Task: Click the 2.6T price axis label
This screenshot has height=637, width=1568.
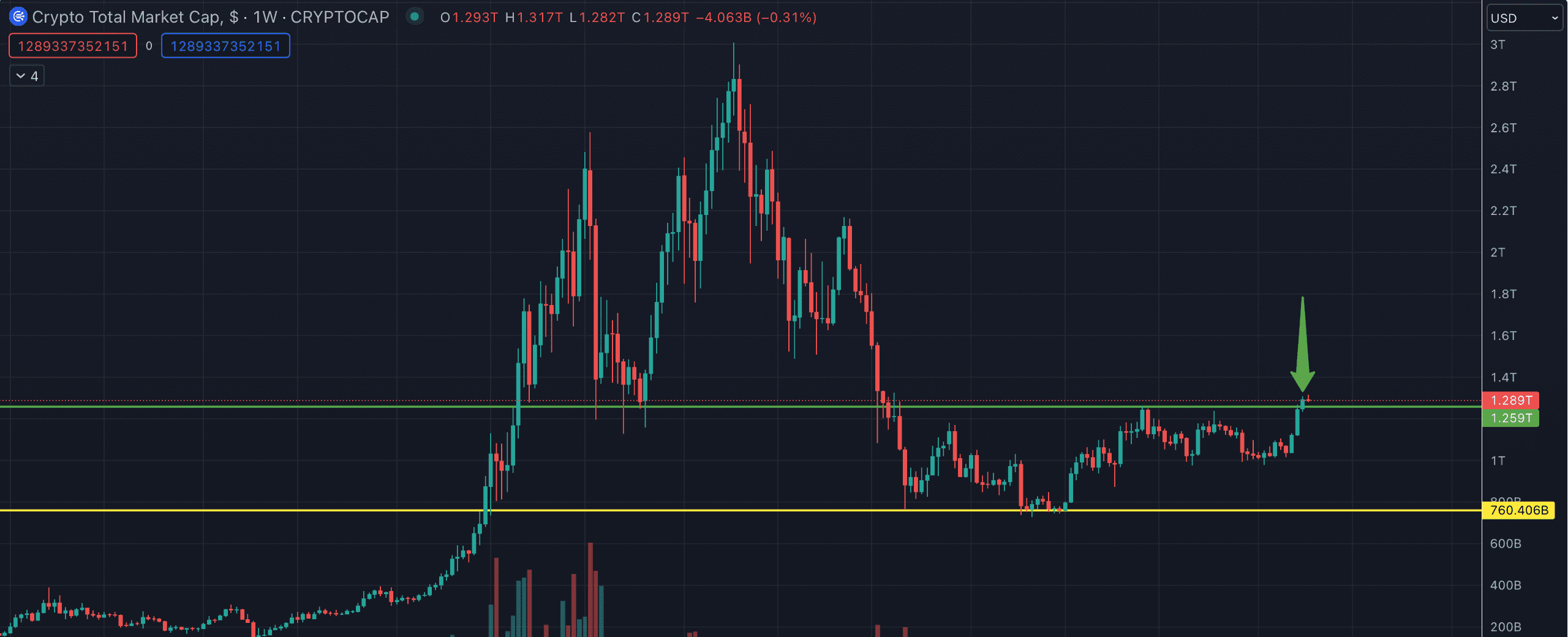Action: tap(1503, 128)
